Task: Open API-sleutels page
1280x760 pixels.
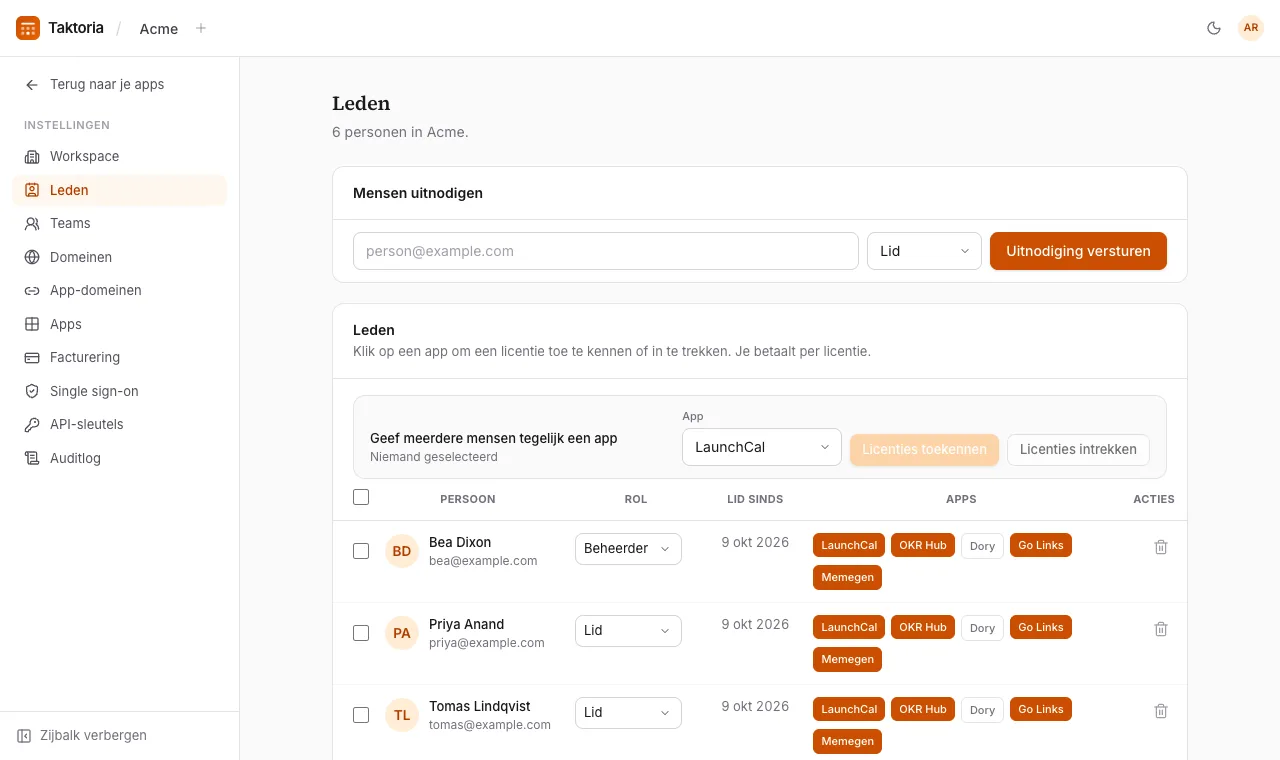Action: (x=119, y=424)
